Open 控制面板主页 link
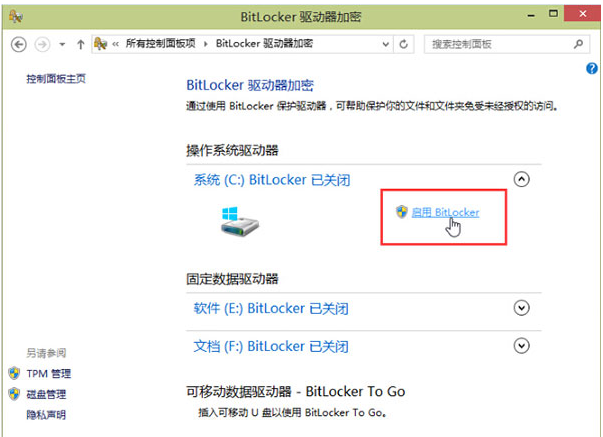This screenshot has width=603, height=437. coord(56,79)
